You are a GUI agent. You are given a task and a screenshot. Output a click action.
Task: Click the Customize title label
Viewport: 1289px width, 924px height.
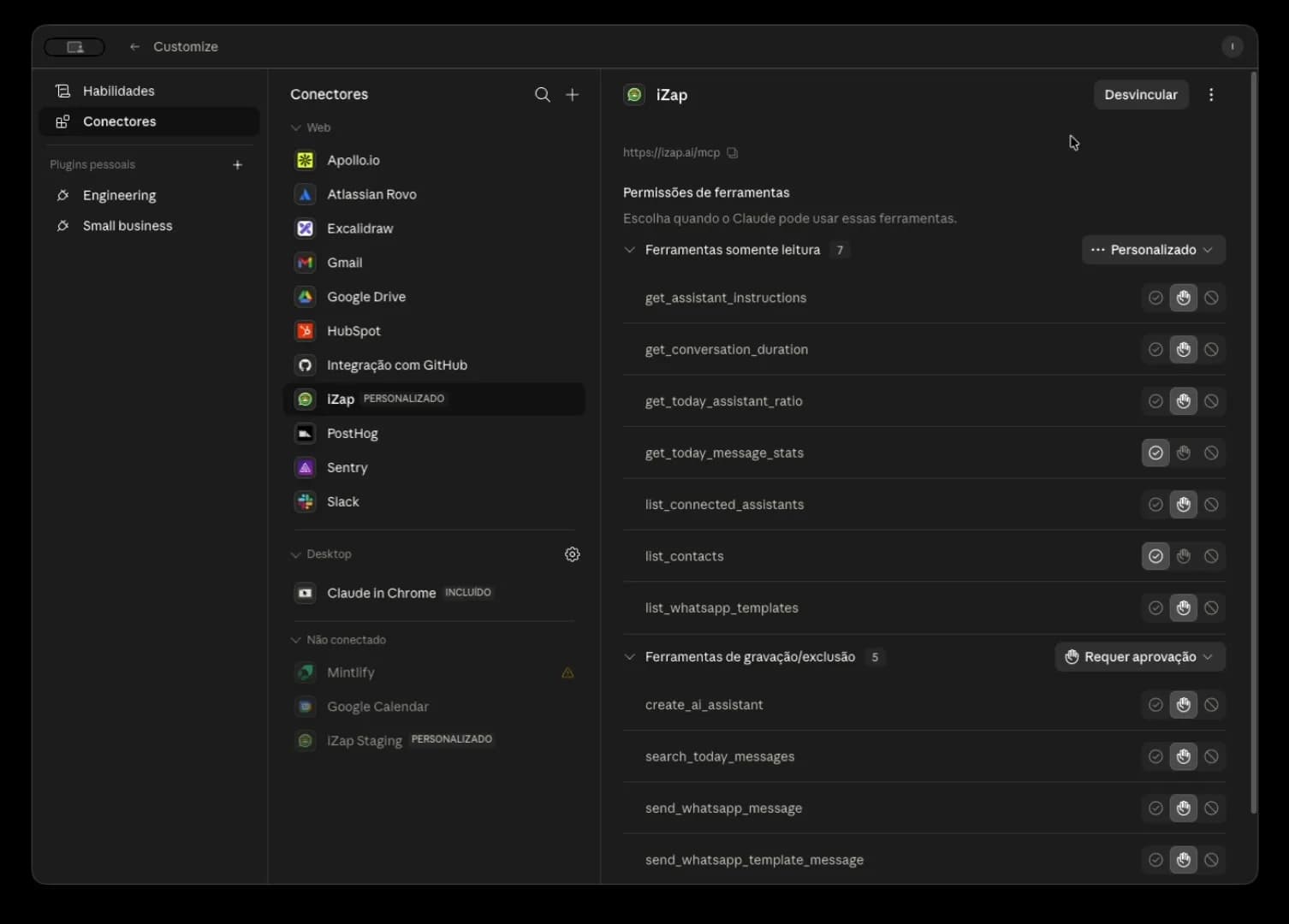tap(186, 47)
